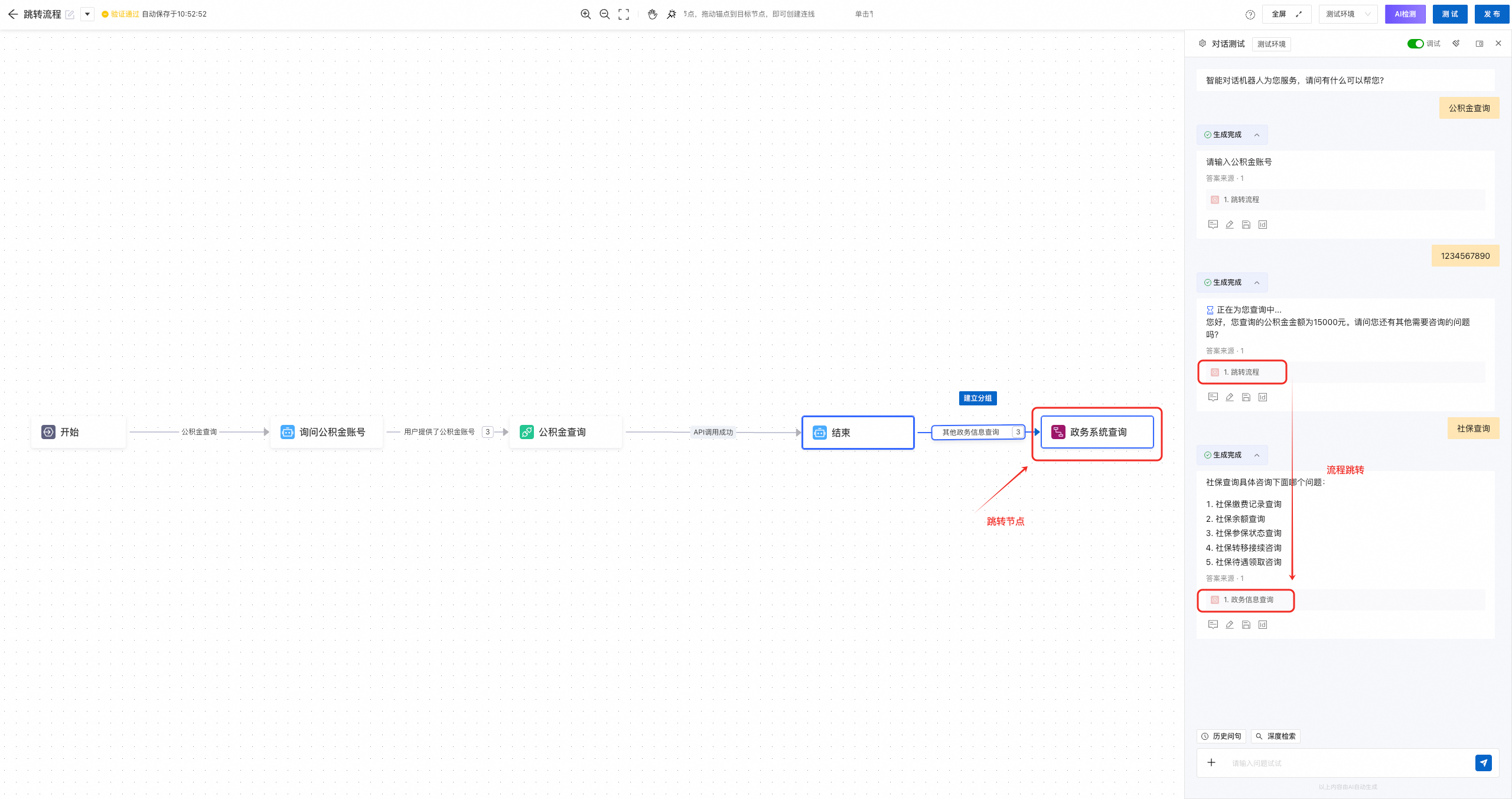The image size is (1512, 799).
Task: Click the plus icon beside the input box
Action: pos(1211,763)
